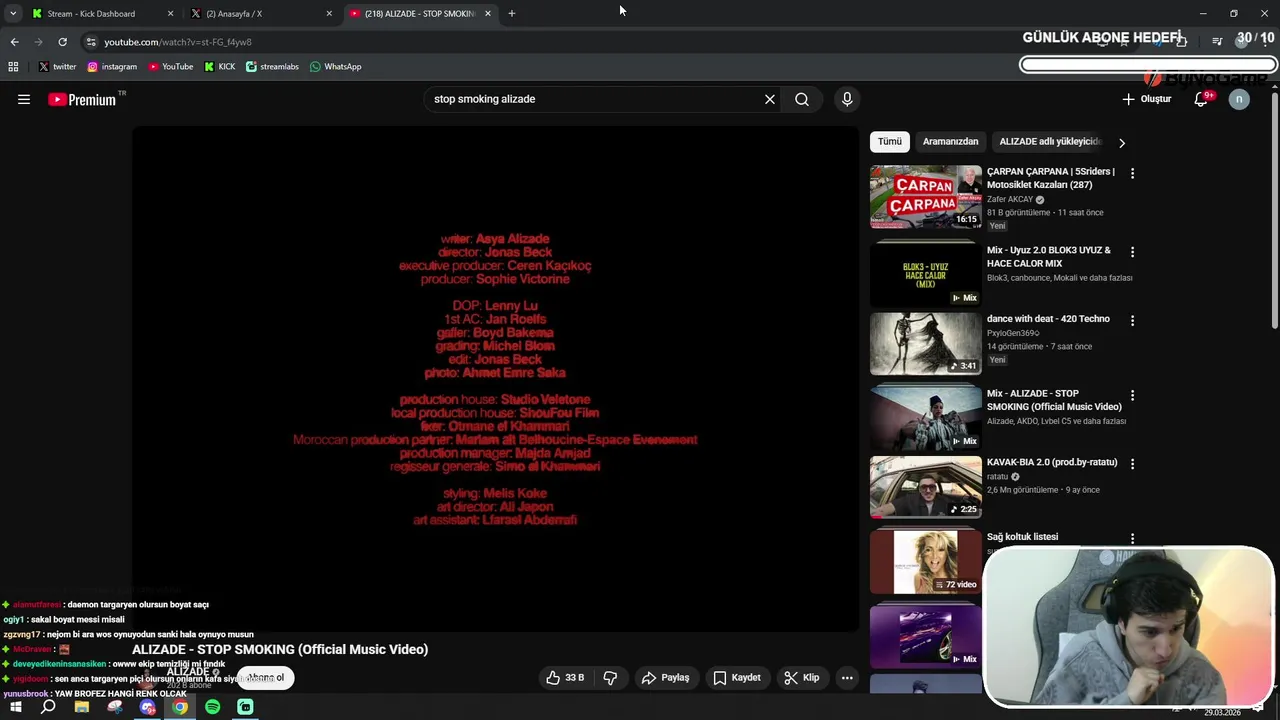Open Windows Start menu
The image size is (1280, 720).
pos(15,707)
